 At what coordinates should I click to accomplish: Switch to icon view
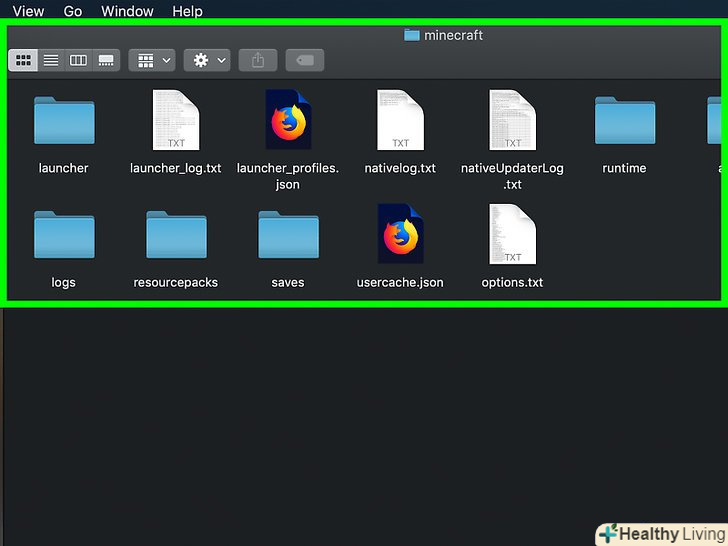(x=23, y=60)
